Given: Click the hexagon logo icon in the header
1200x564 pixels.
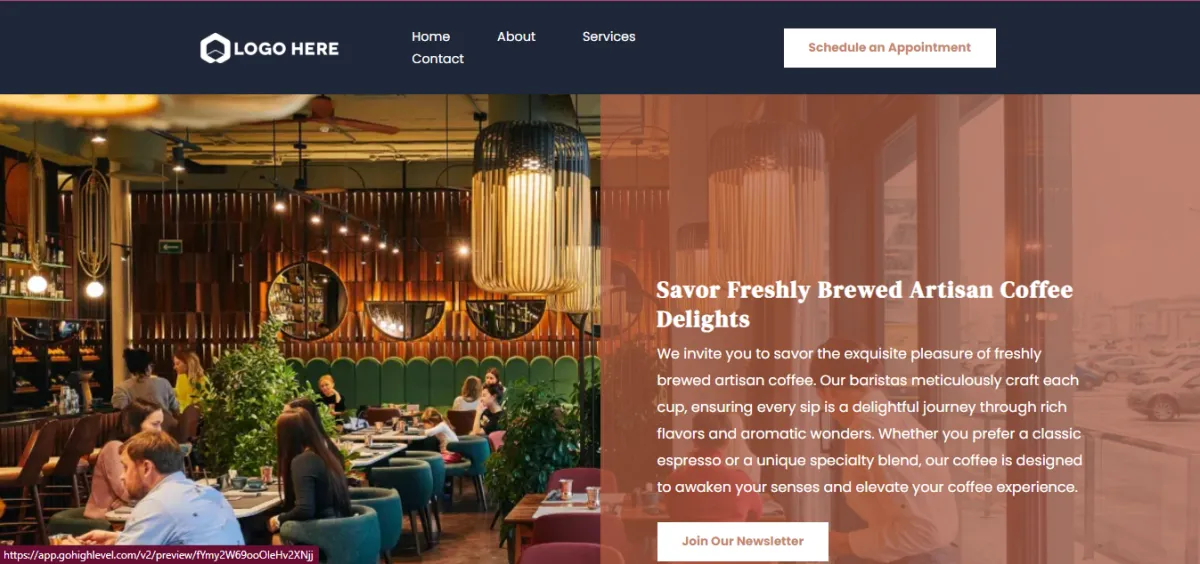Looking at the screenshot, I should 215,48.
